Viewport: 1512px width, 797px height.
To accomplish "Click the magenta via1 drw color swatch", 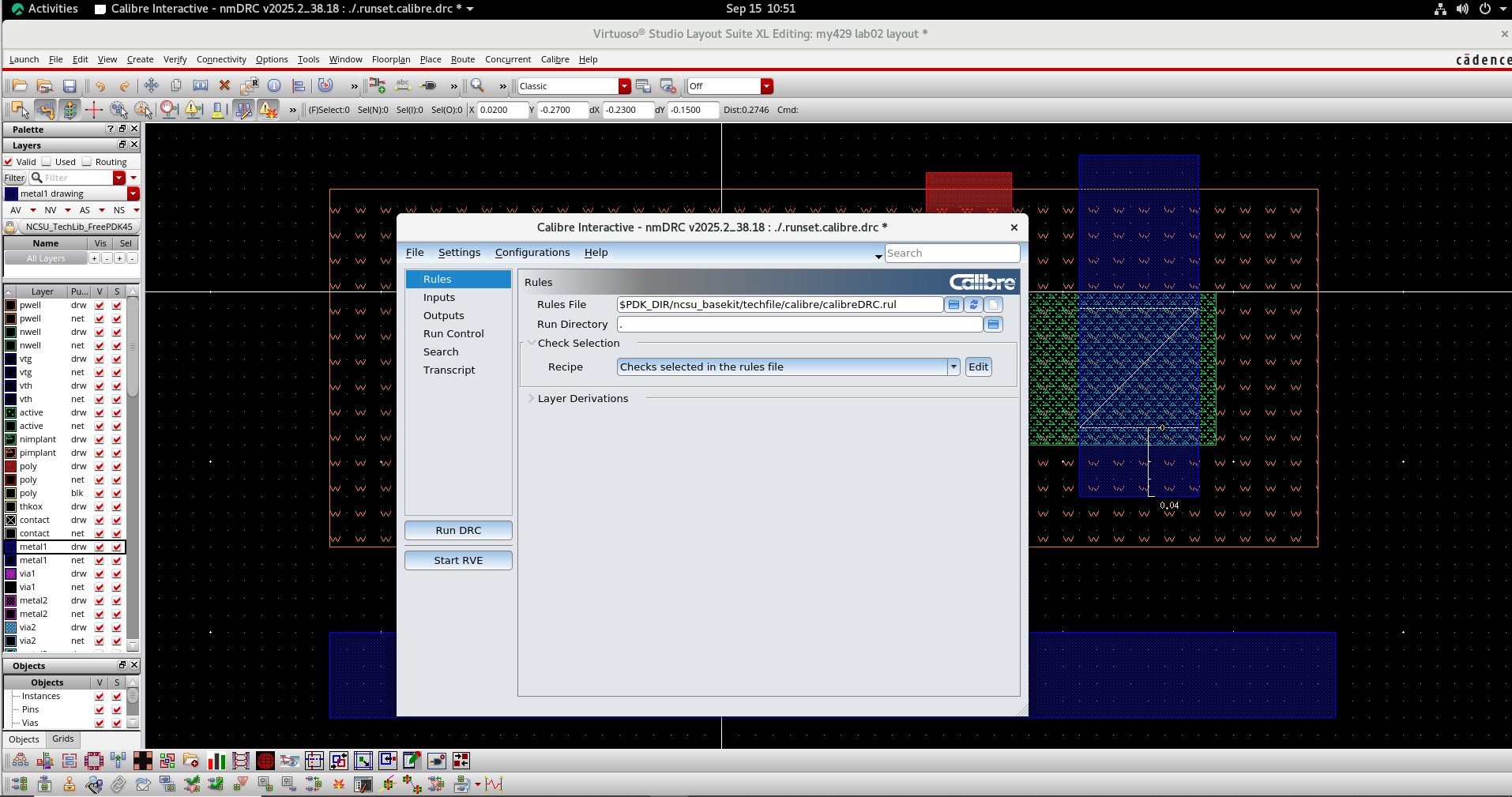I will click(x=11, y=574).
